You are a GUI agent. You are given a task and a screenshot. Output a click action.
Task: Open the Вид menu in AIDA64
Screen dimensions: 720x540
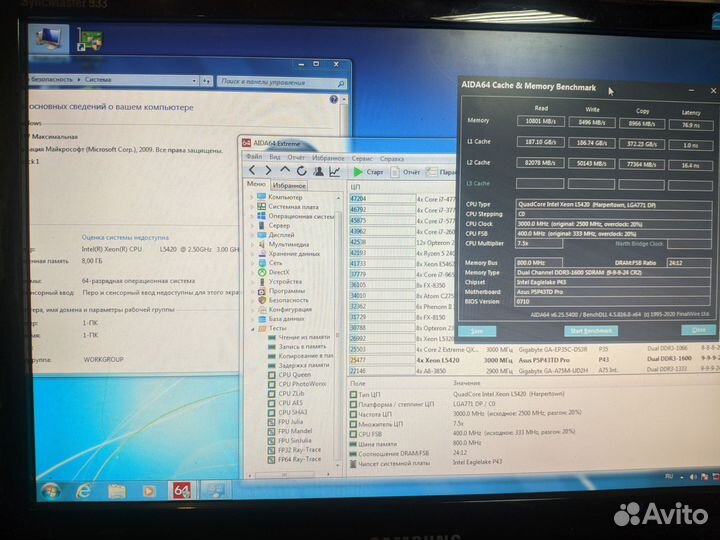point(275,157)
